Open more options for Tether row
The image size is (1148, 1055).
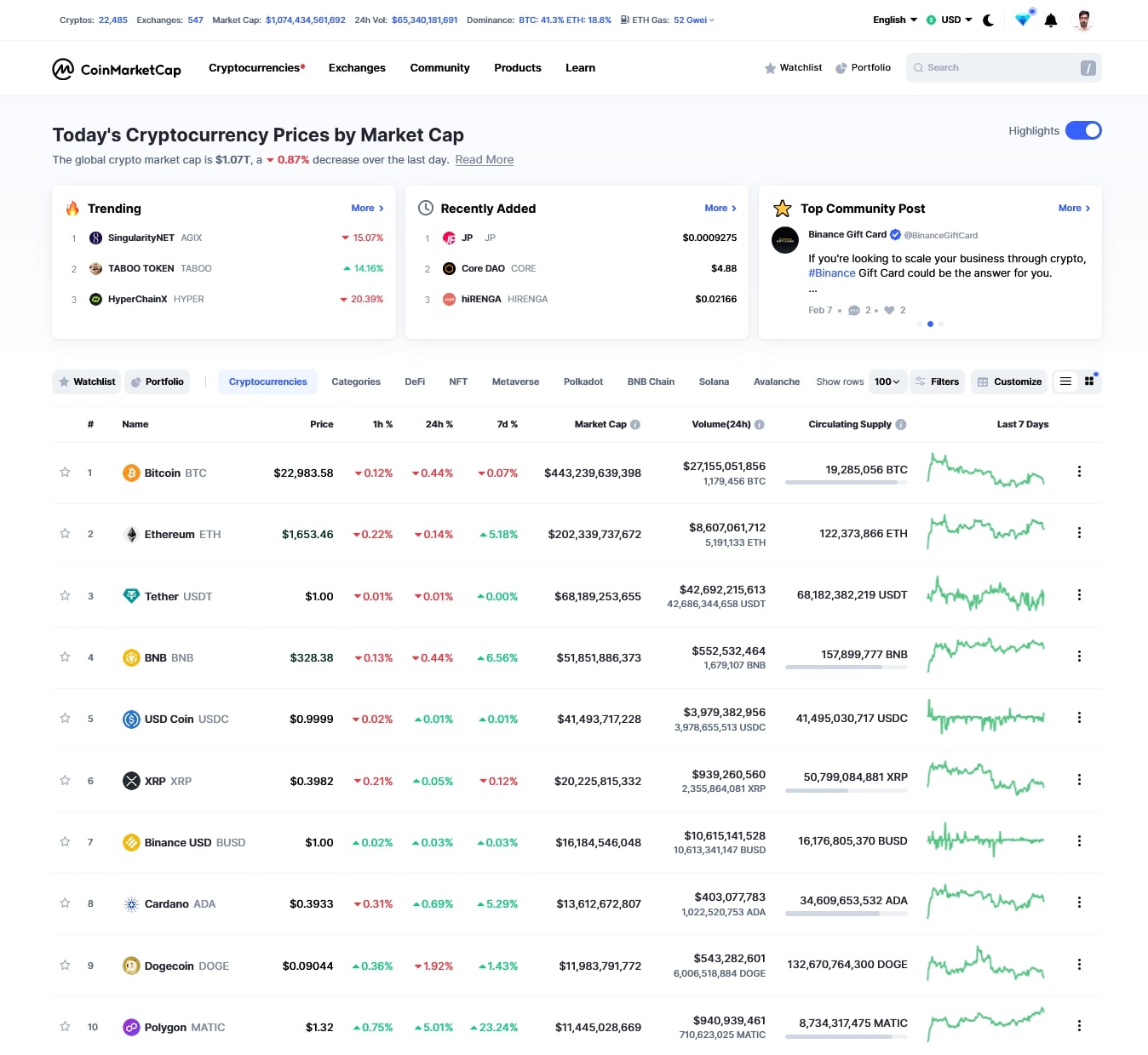point(1079,595)
